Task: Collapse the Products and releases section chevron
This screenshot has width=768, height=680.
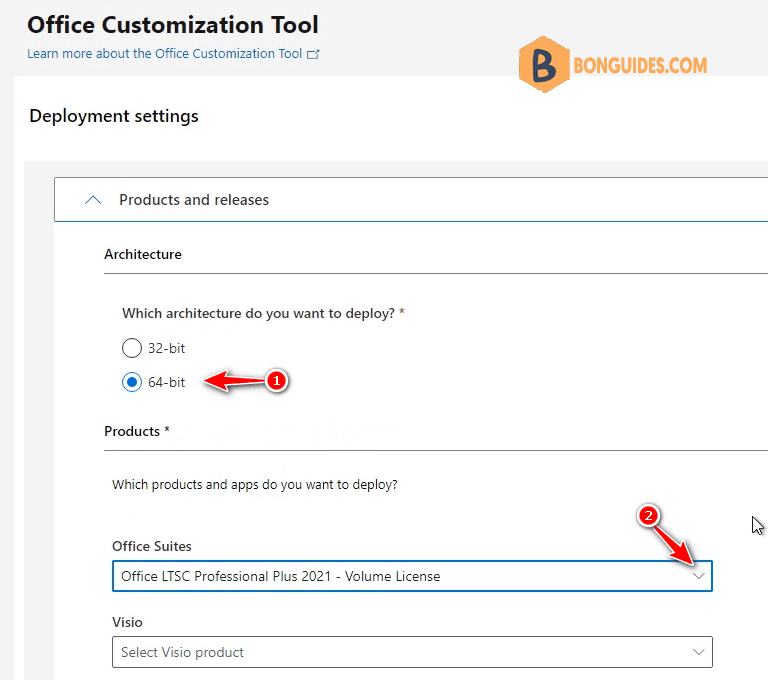Action: coord(93,200)
